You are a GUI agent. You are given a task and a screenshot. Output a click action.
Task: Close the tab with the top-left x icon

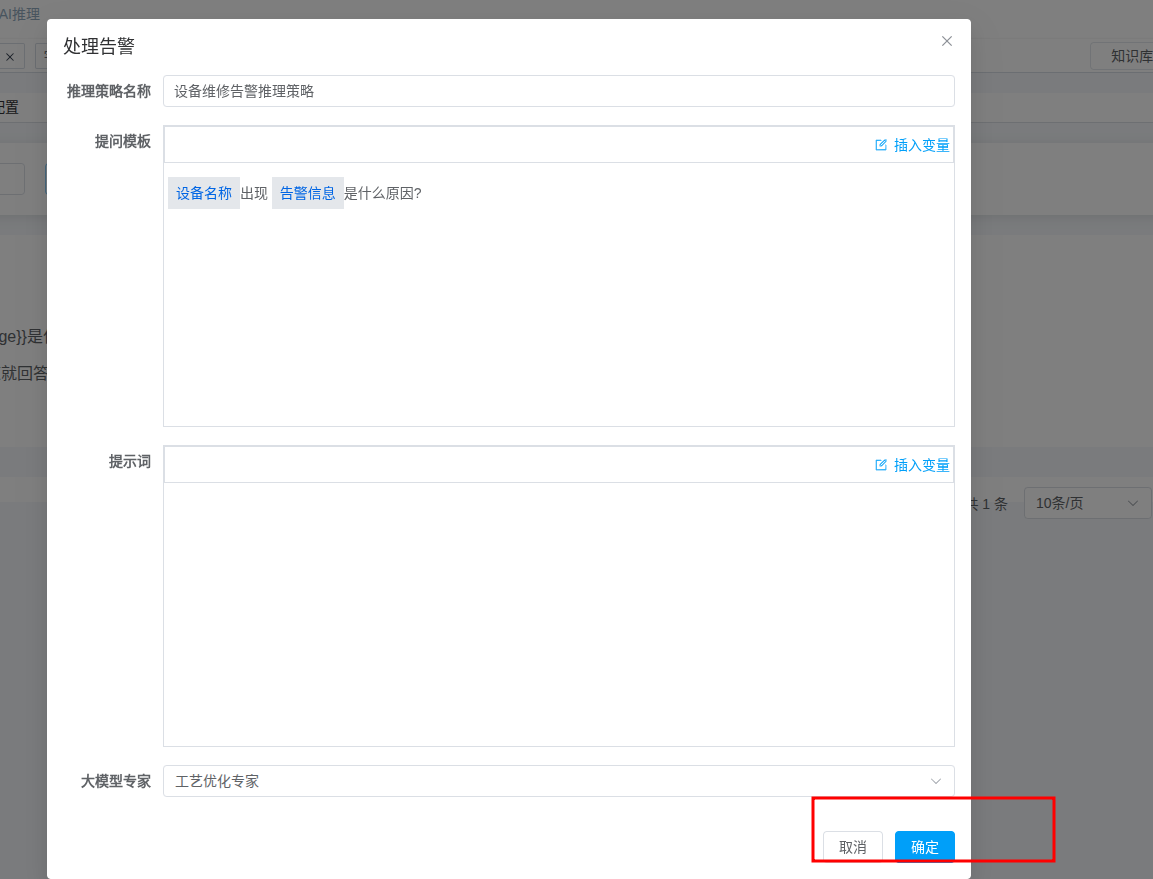tap(10, 57)
